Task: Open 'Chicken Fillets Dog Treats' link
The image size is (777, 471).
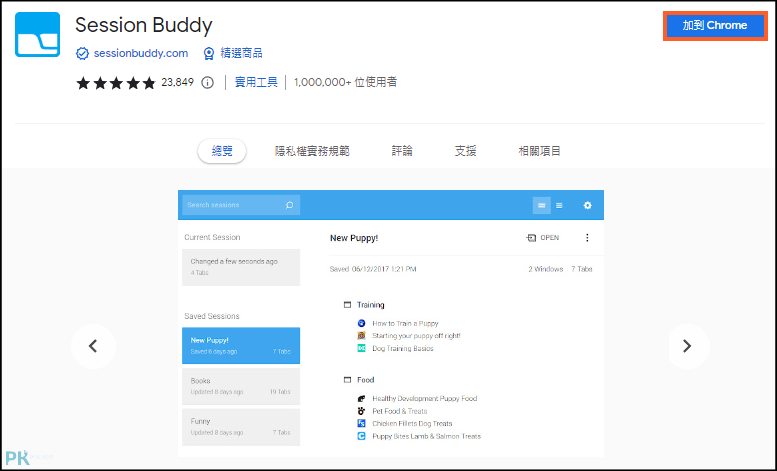Action: click(x=412, y=423)
